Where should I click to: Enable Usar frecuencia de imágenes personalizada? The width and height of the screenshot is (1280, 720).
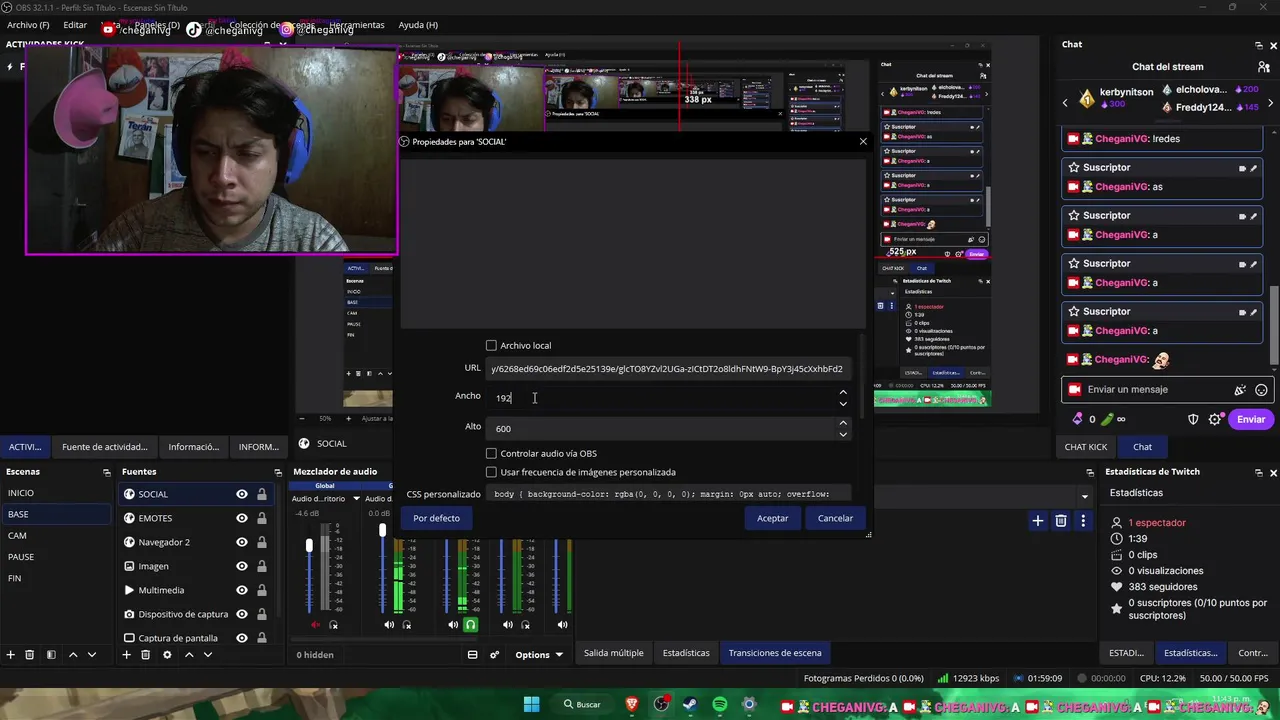[x=491, y=472]
